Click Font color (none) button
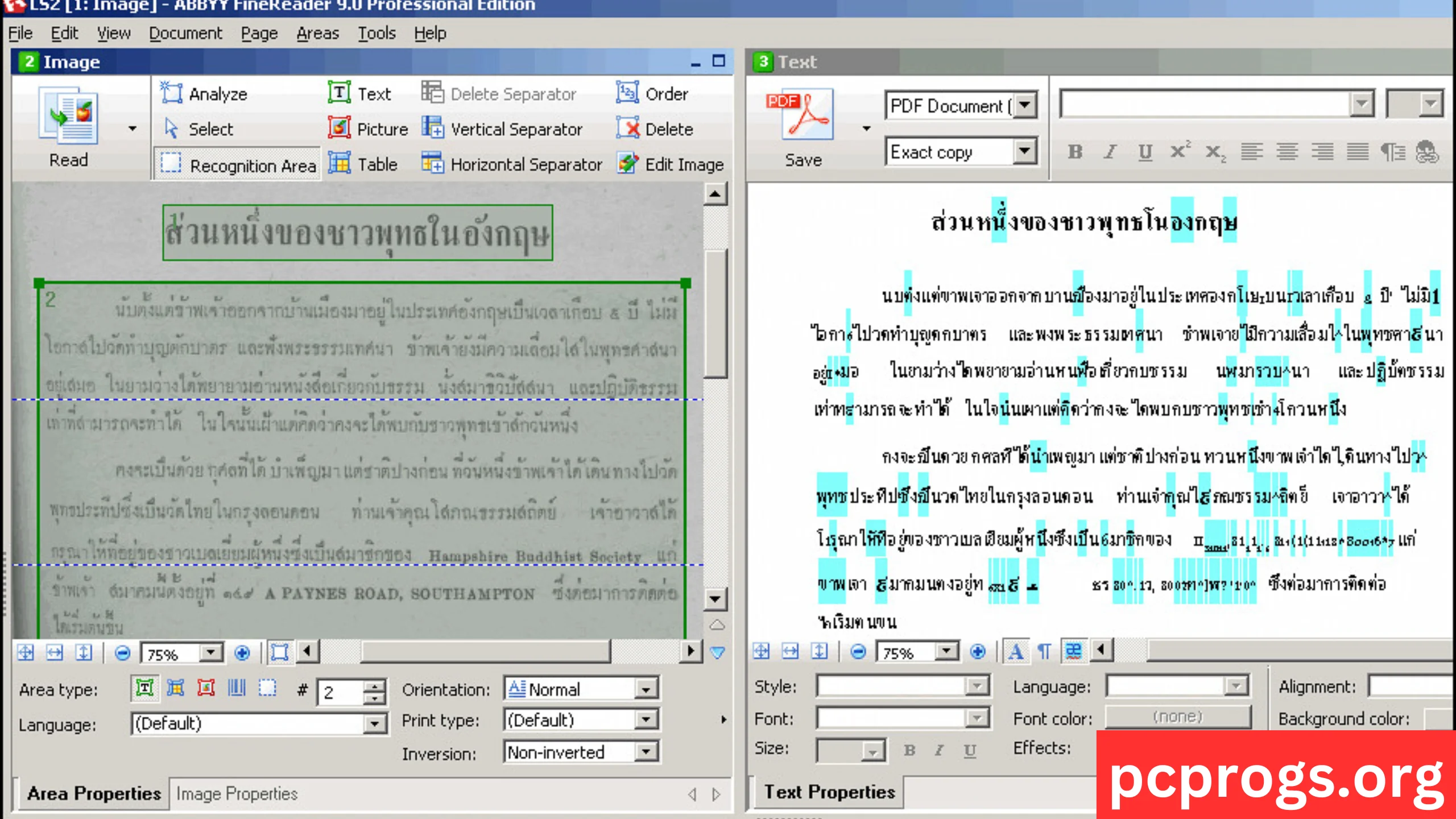The image size is (1456, 819). click(x=1178, y=717)
